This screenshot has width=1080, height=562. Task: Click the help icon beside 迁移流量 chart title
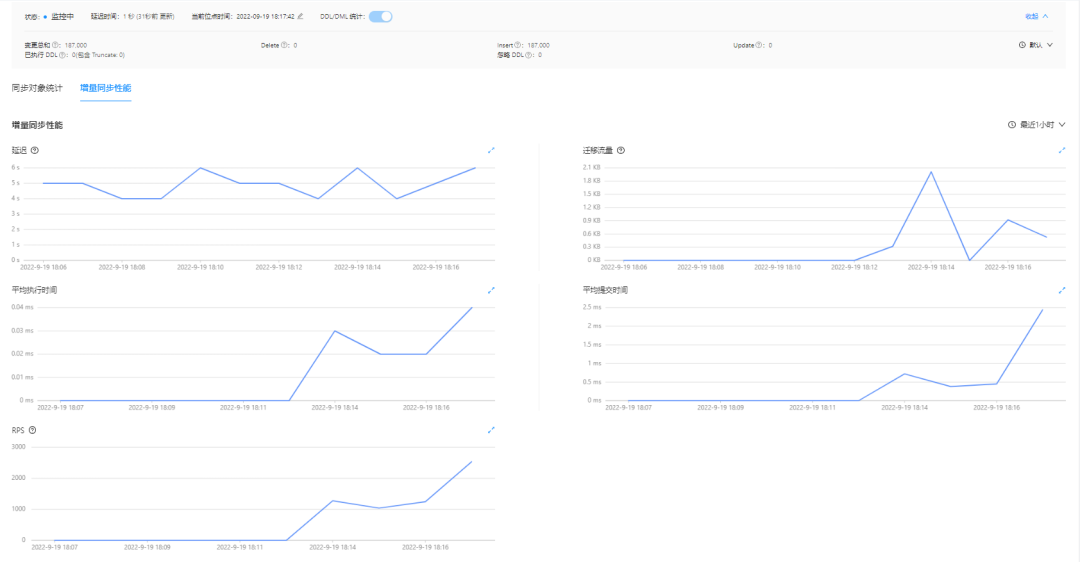tap(621, 150)
